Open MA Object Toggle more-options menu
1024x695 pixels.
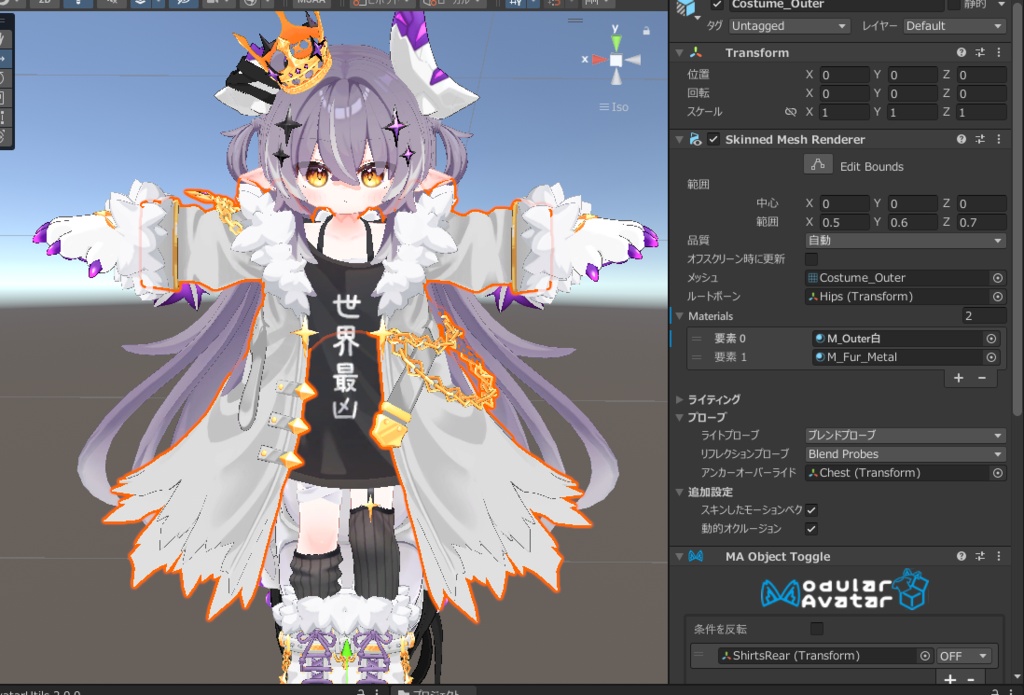(999, 556)
